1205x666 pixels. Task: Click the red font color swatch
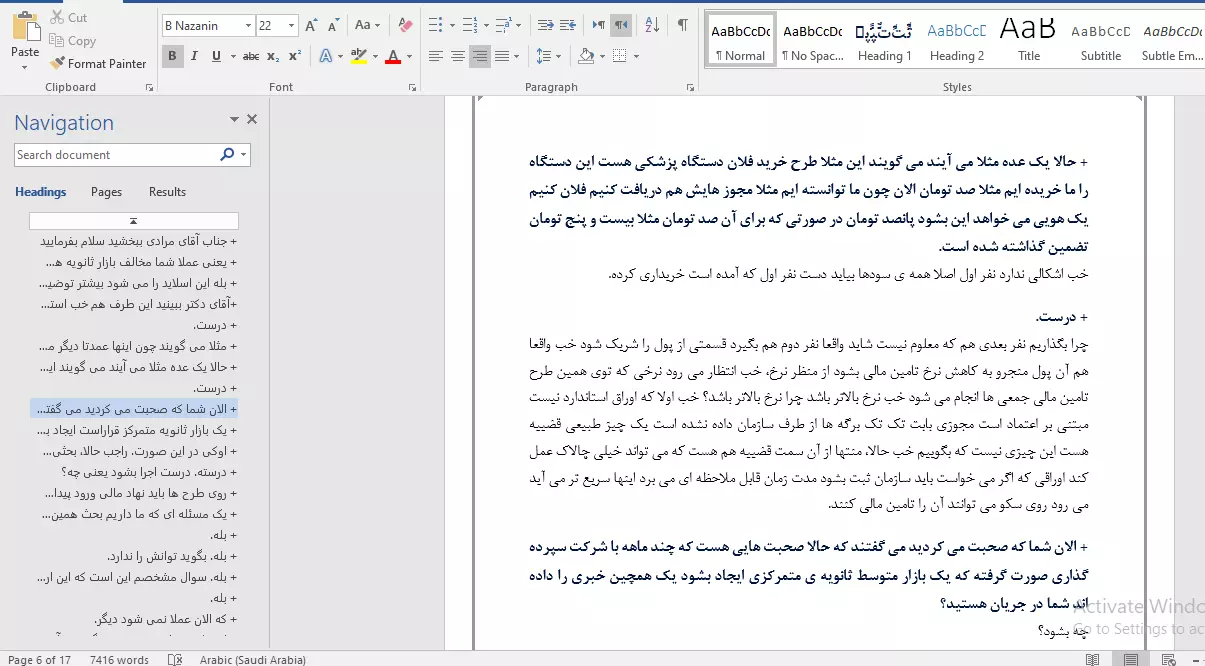click(393, 56)
